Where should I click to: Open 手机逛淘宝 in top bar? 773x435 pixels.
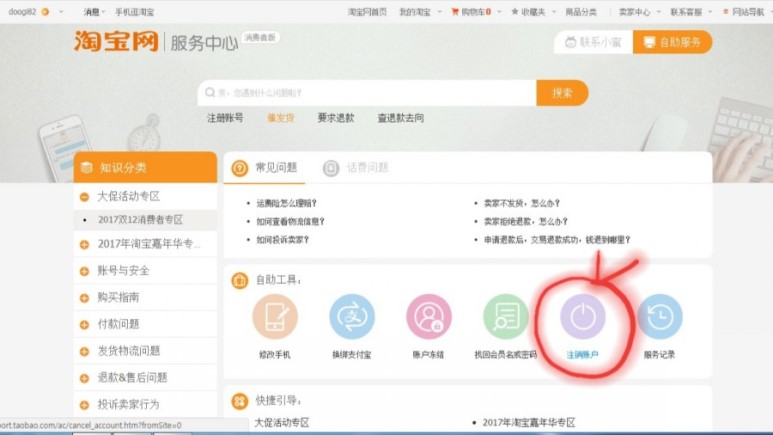[x=135, y=12]
